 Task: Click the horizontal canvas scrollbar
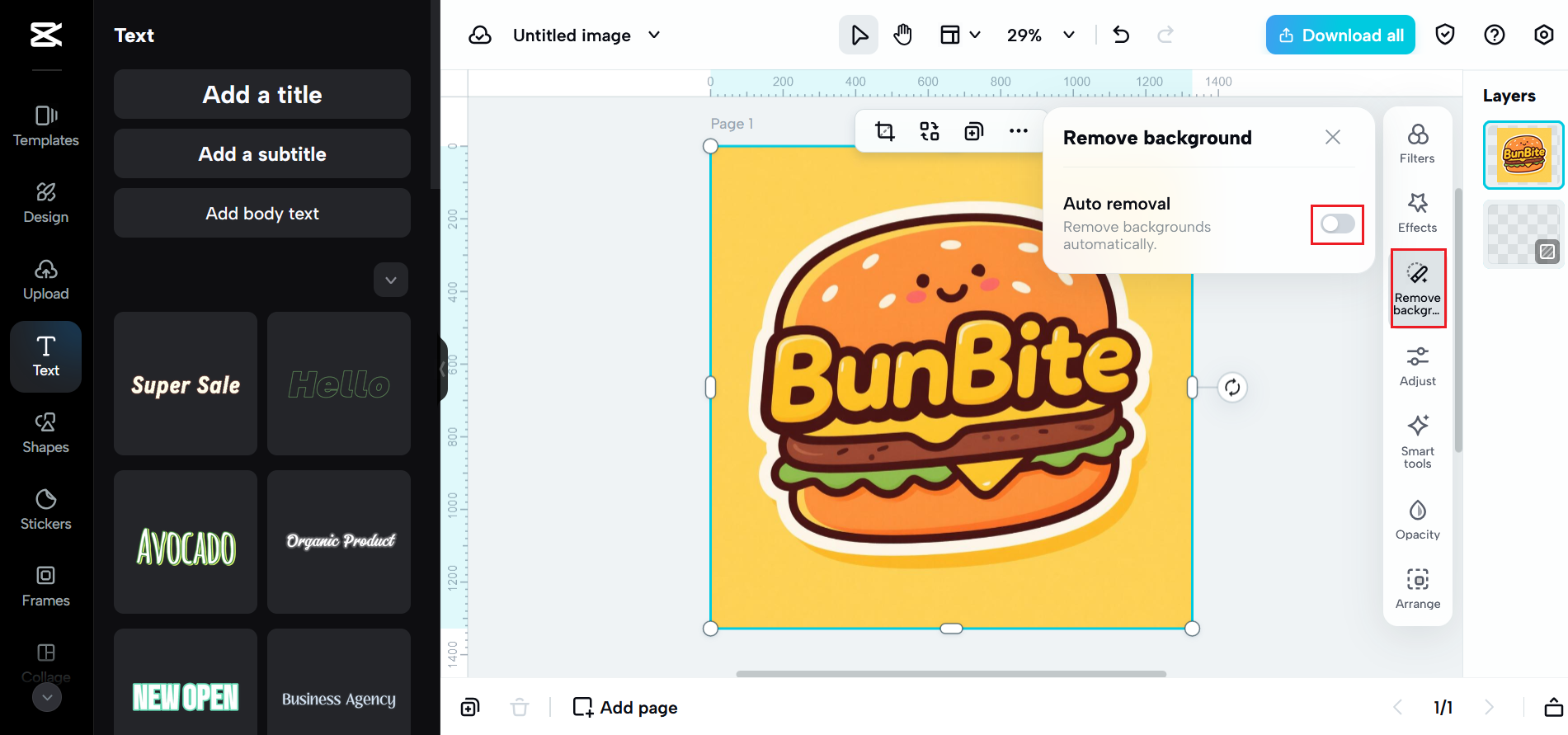point(951,674)
